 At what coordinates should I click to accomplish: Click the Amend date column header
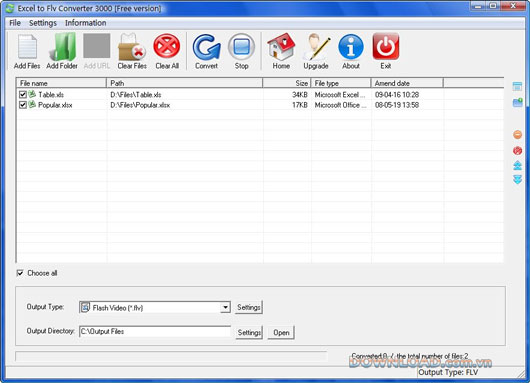point(407,83)
